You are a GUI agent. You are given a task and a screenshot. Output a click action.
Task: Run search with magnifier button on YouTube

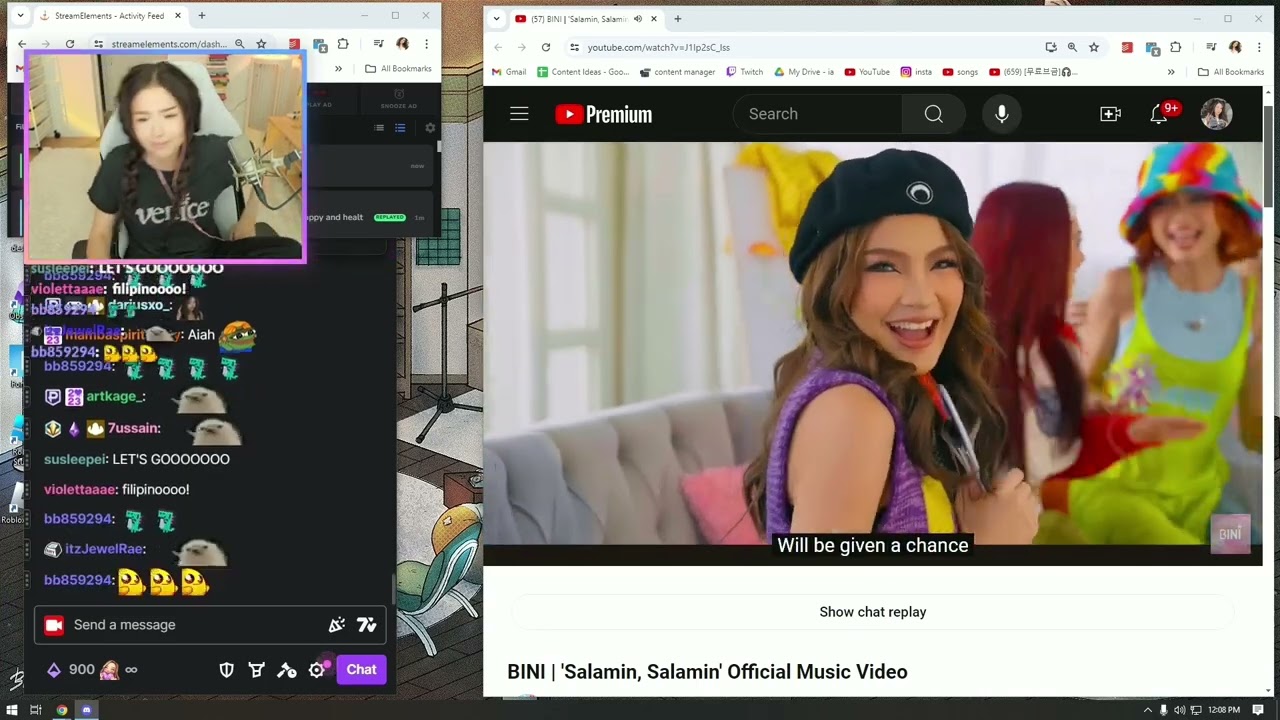pyautogui.click(x=933, y=114)
